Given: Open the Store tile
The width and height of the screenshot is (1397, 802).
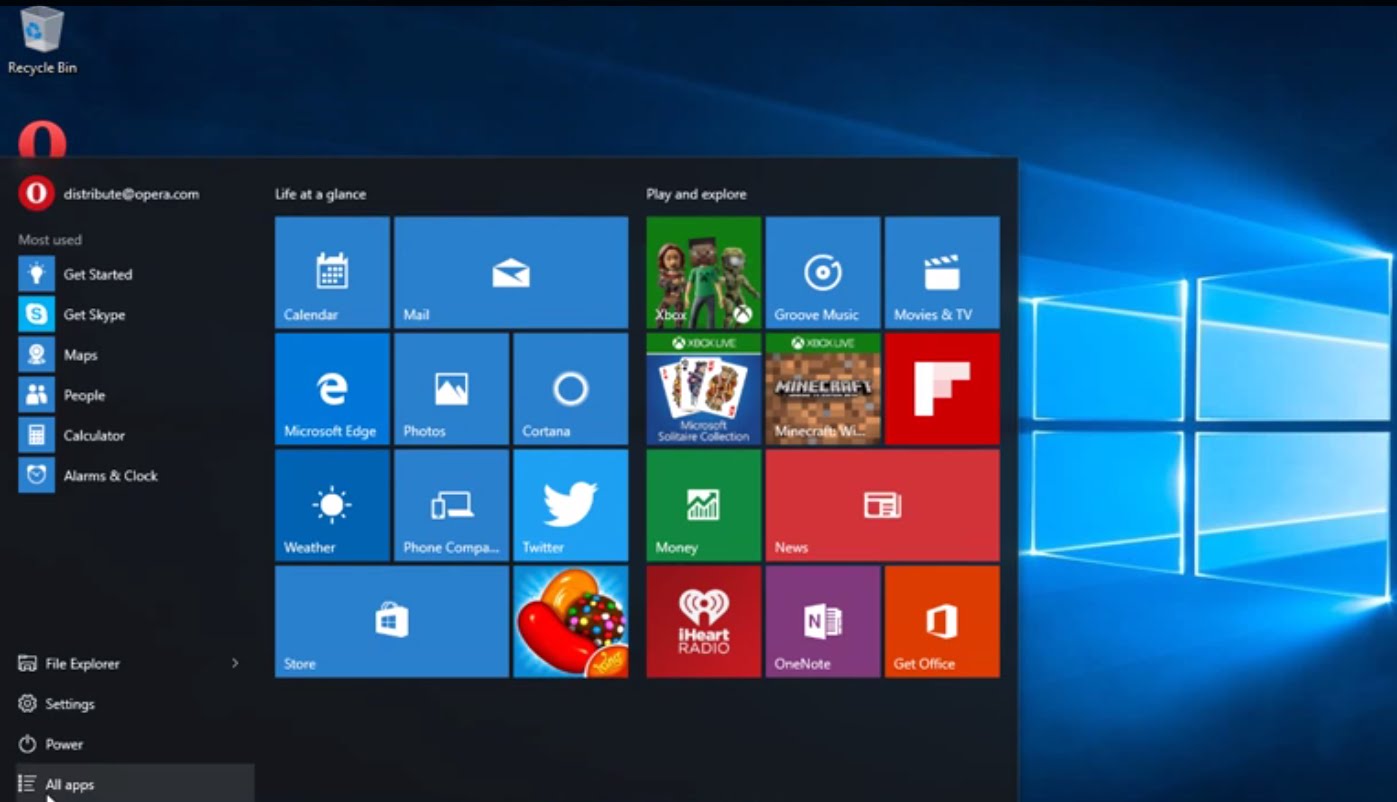Looking at the screenshot, I should (x=392, y=621).
